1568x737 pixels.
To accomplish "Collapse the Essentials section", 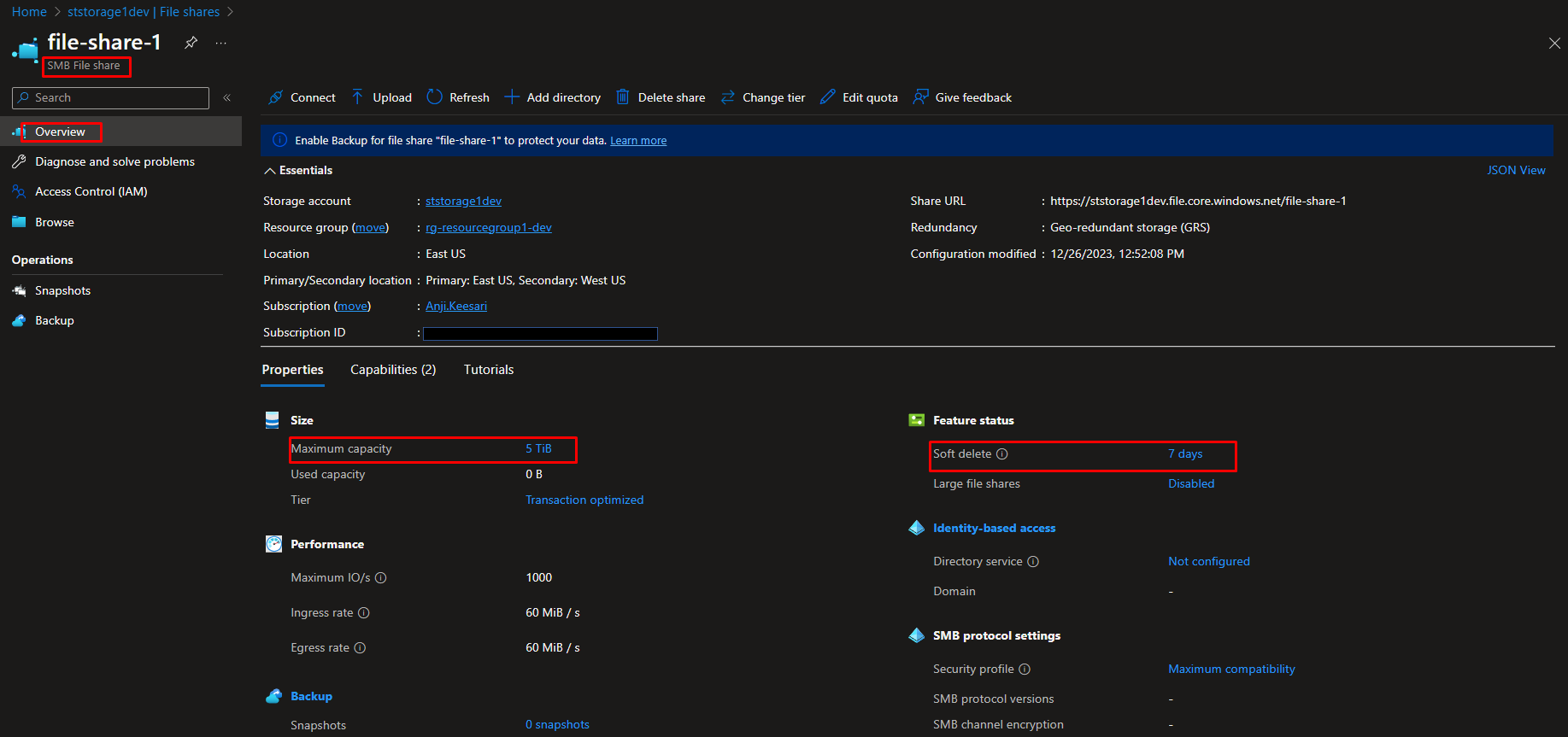I will coord(298,170).
